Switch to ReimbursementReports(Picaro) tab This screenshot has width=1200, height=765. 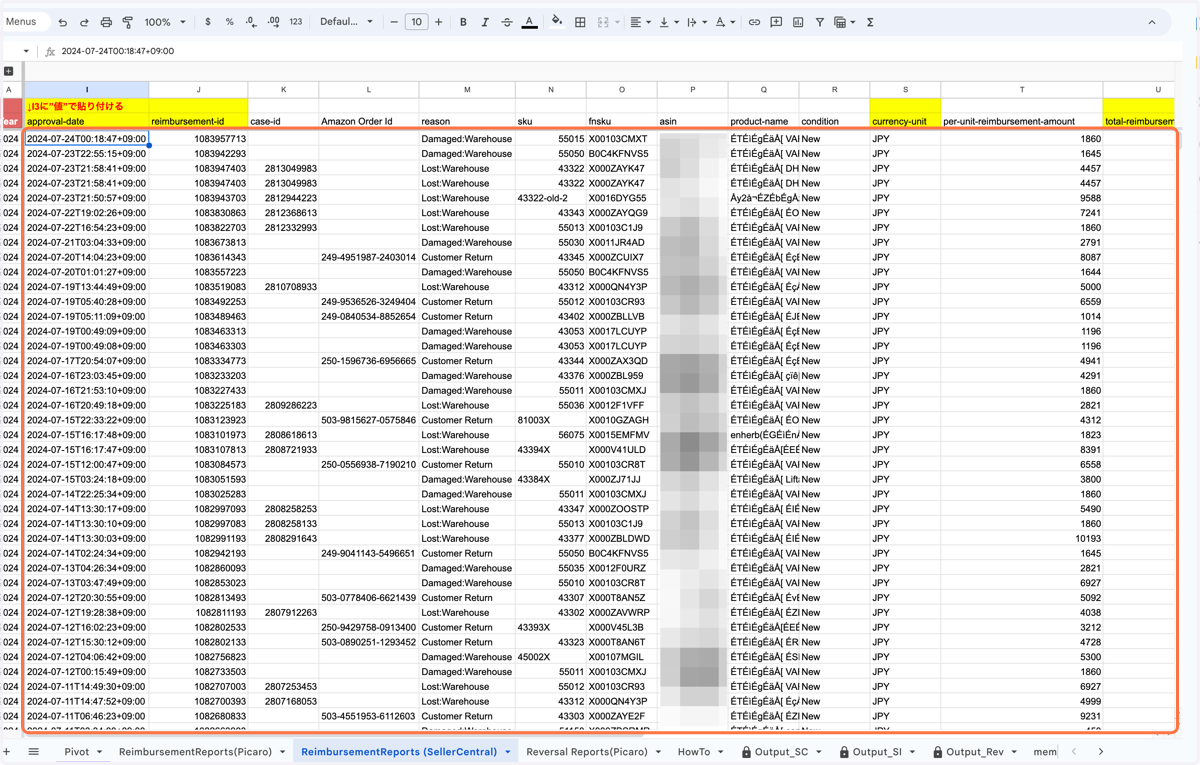click(196, 751)
